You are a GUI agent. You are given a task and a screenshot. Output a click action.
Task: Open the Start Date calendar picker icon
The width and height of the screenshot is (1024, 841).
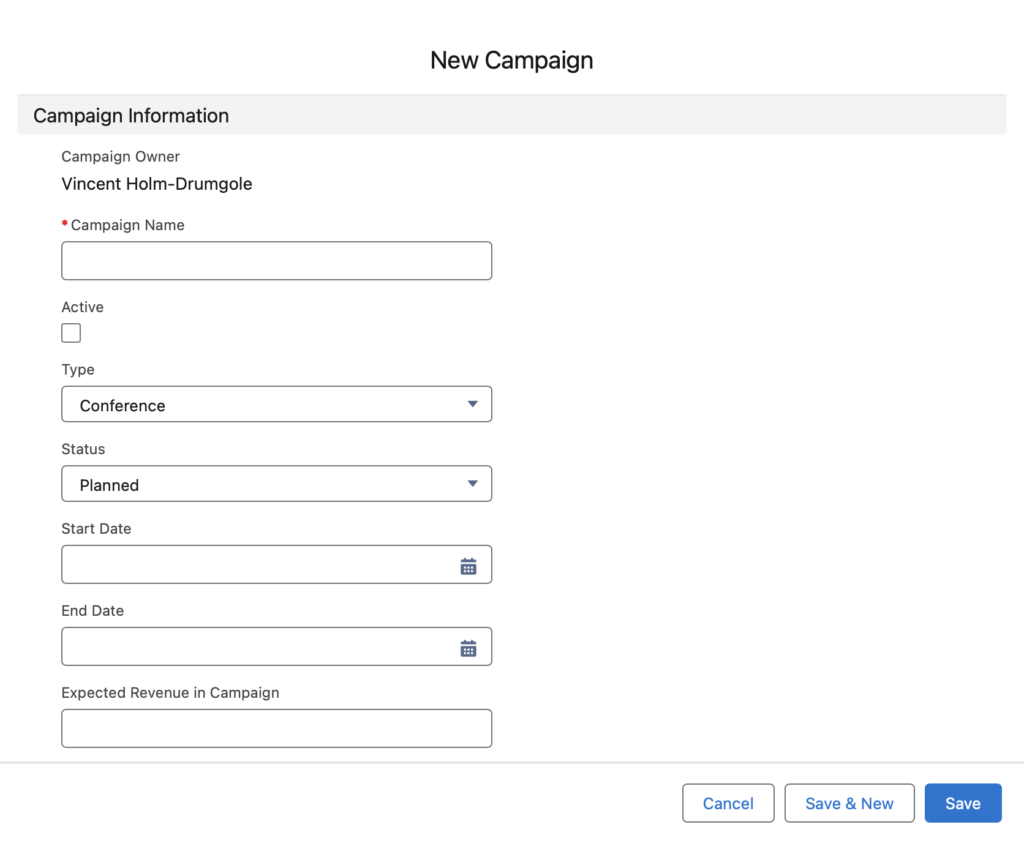pos(468,566)
